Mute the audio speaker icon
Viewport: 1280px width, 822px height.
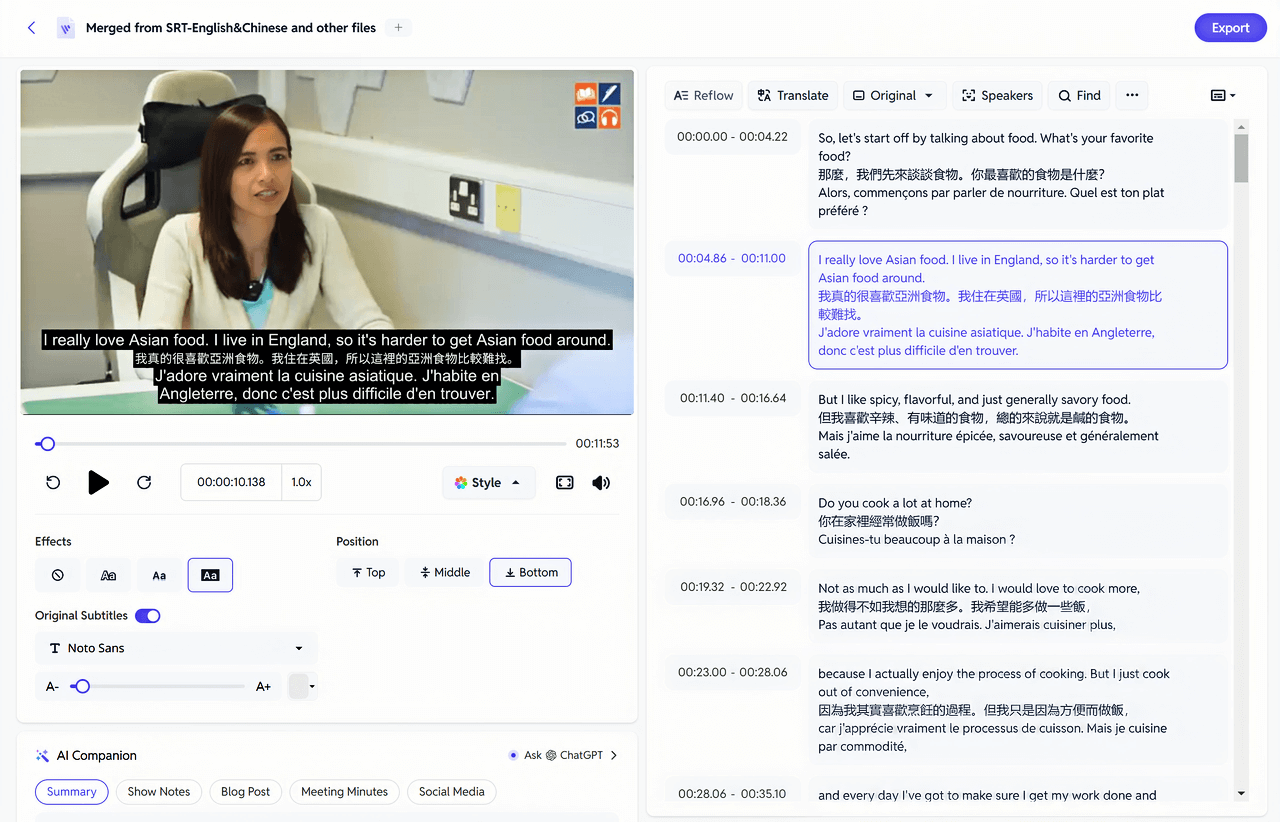coord(601,483)
